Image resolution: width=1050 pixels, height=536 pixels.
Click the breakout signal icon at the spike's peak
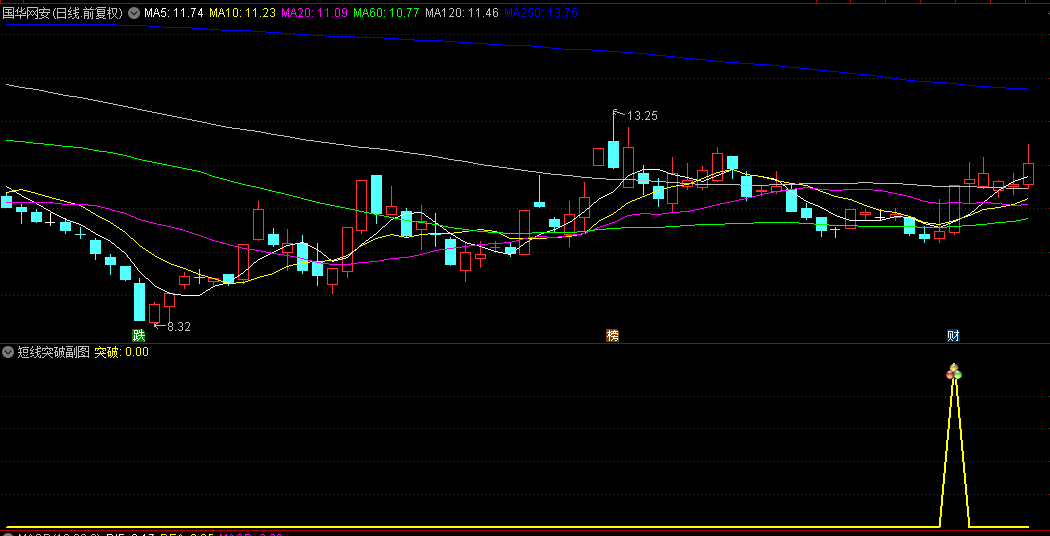tap(954, 372)
